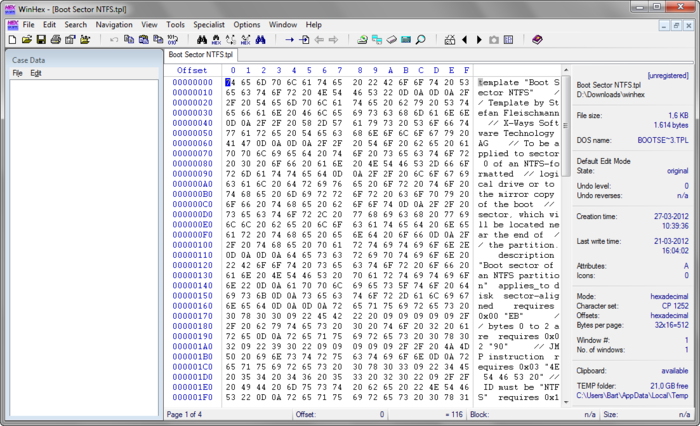Click the magnifying glass icon in the toolbar

[x=421, y=39]
